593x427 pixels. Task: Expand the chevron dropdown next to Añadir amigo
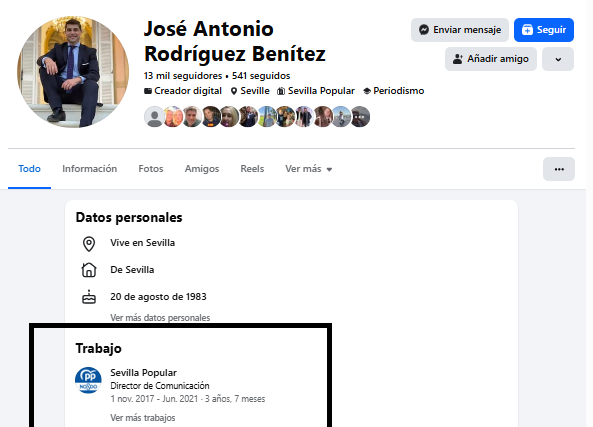point(558,59)
